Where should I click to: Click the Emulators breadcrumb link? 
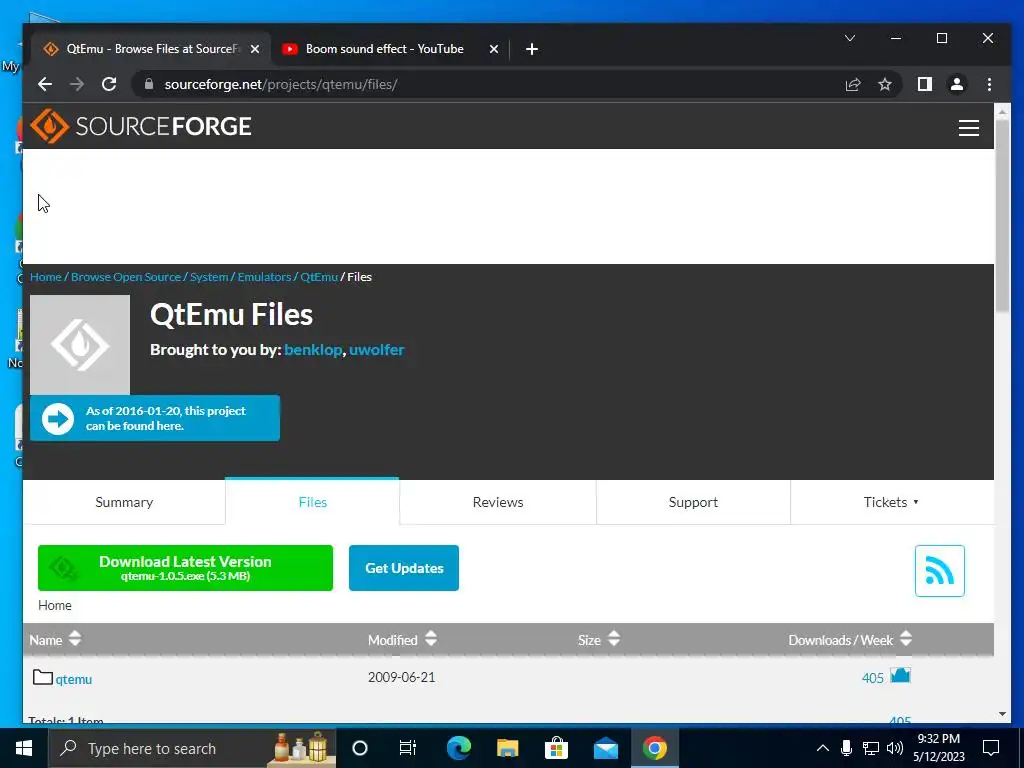click(264, 277)
